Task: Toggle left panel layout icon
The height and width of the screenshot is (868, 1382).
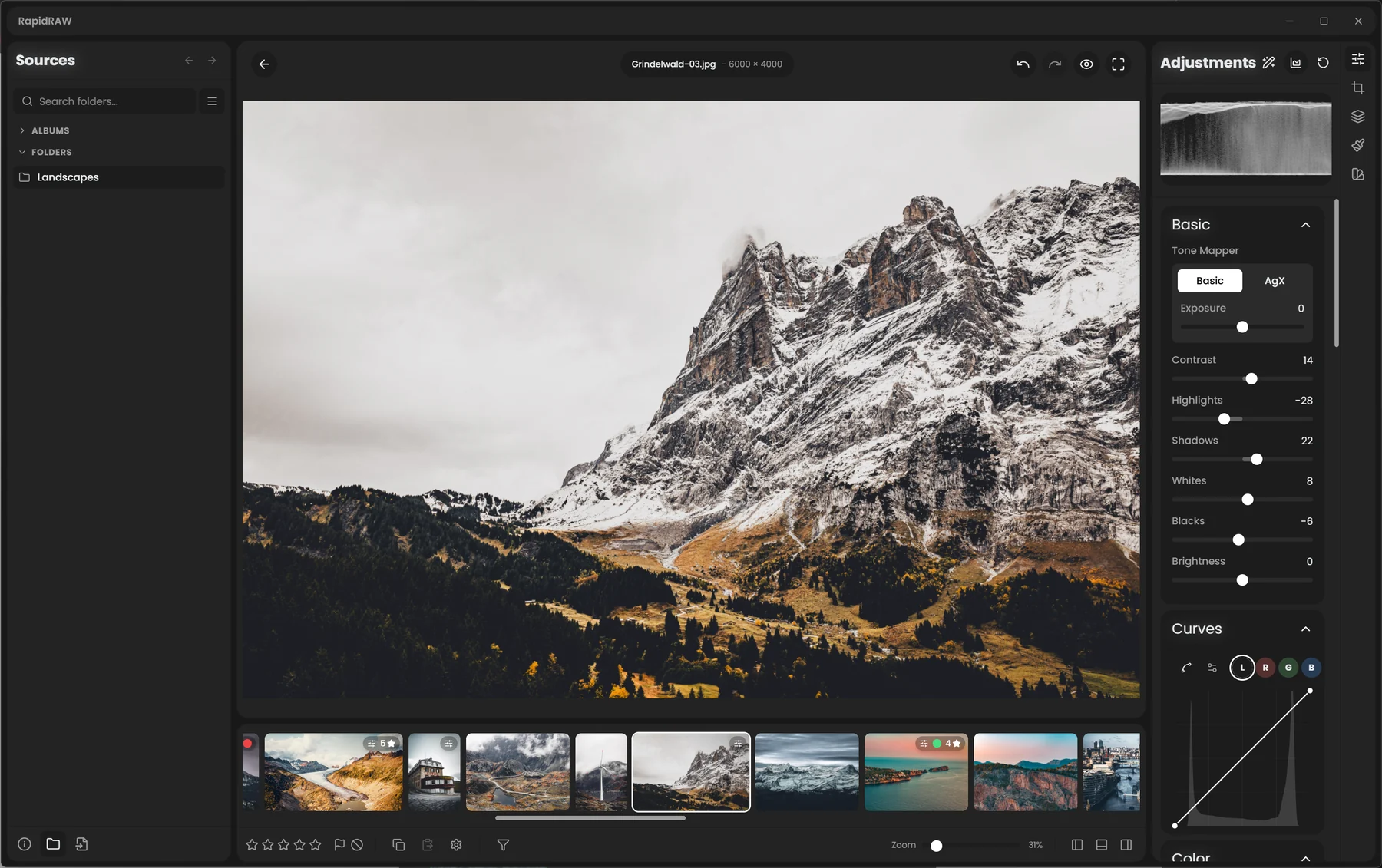Action: (1077, 845)
